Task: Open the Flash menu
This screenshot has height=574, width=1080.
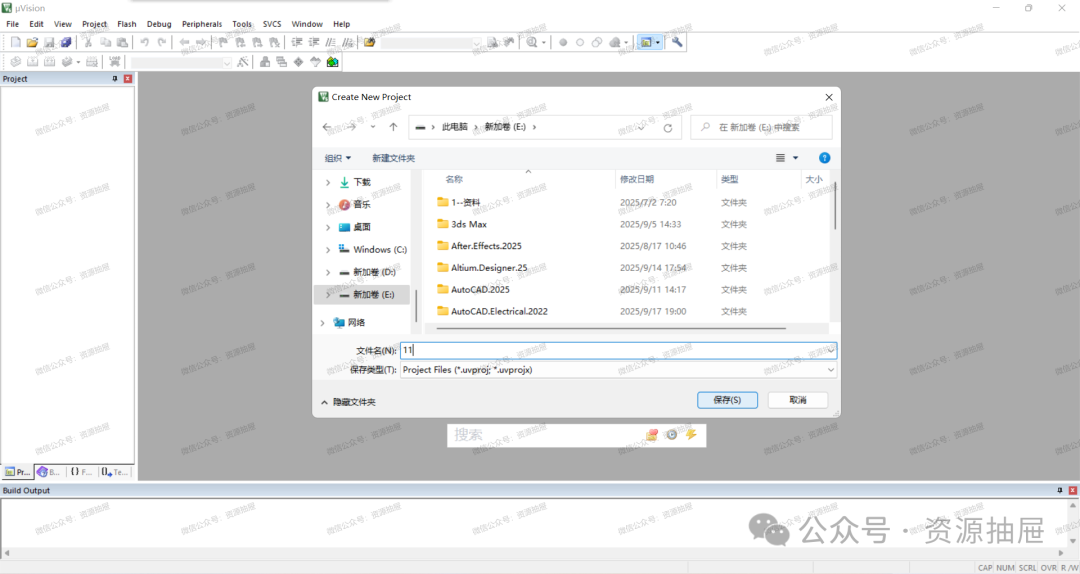Action: point(127,24)
